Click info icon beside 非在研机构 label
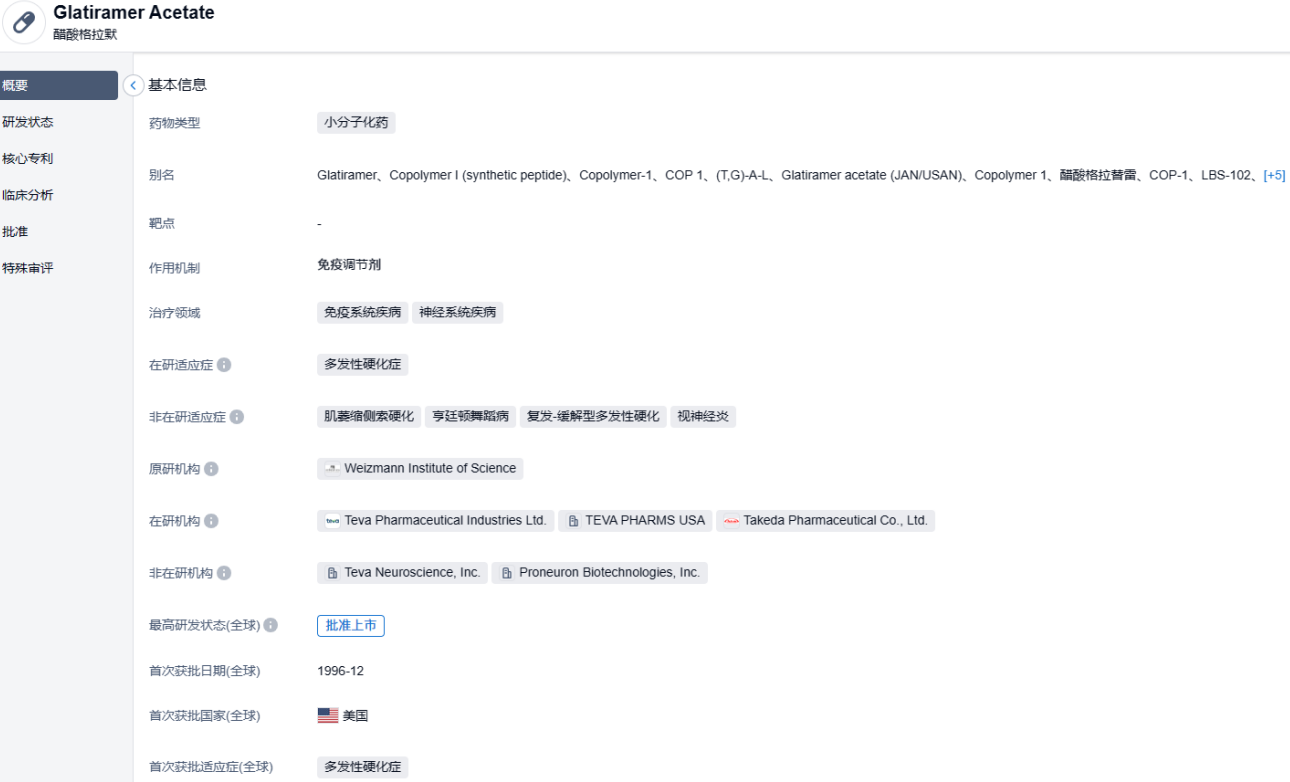Image resolution: width=1290 pixels, height=782 pixels. point(224,573)
